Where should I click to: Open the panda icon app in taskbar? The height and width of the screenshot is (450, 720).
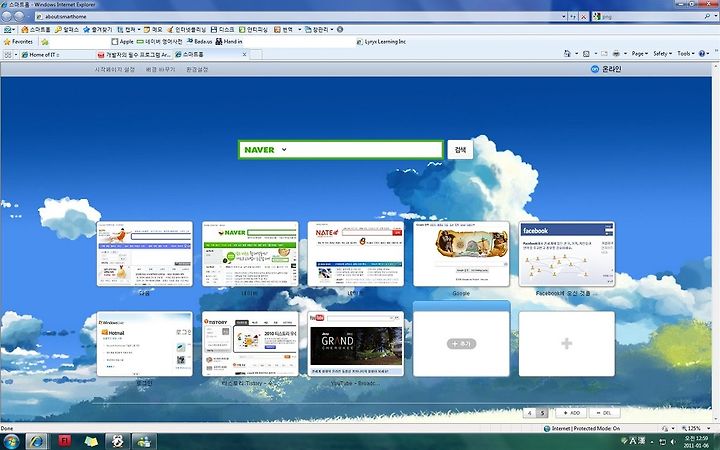click(x=118, y=441)
